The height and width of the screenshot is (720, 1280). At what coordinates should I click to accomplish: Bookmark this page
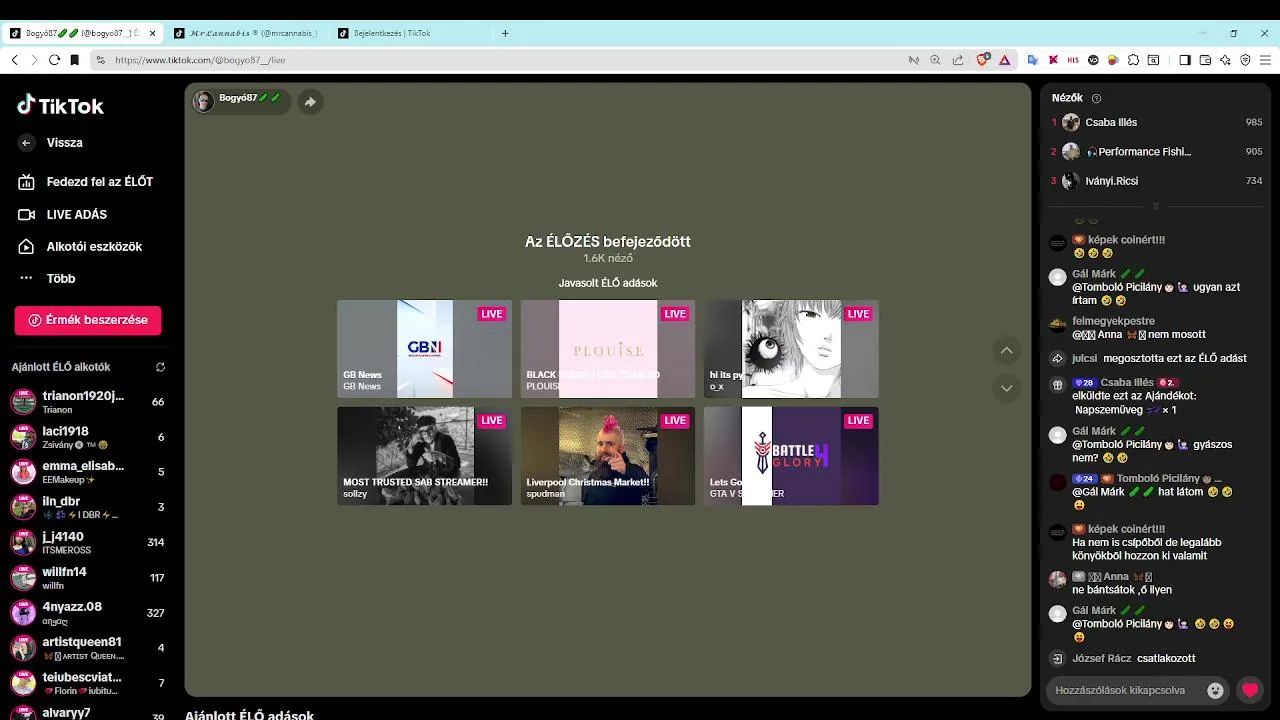point(74,60)
